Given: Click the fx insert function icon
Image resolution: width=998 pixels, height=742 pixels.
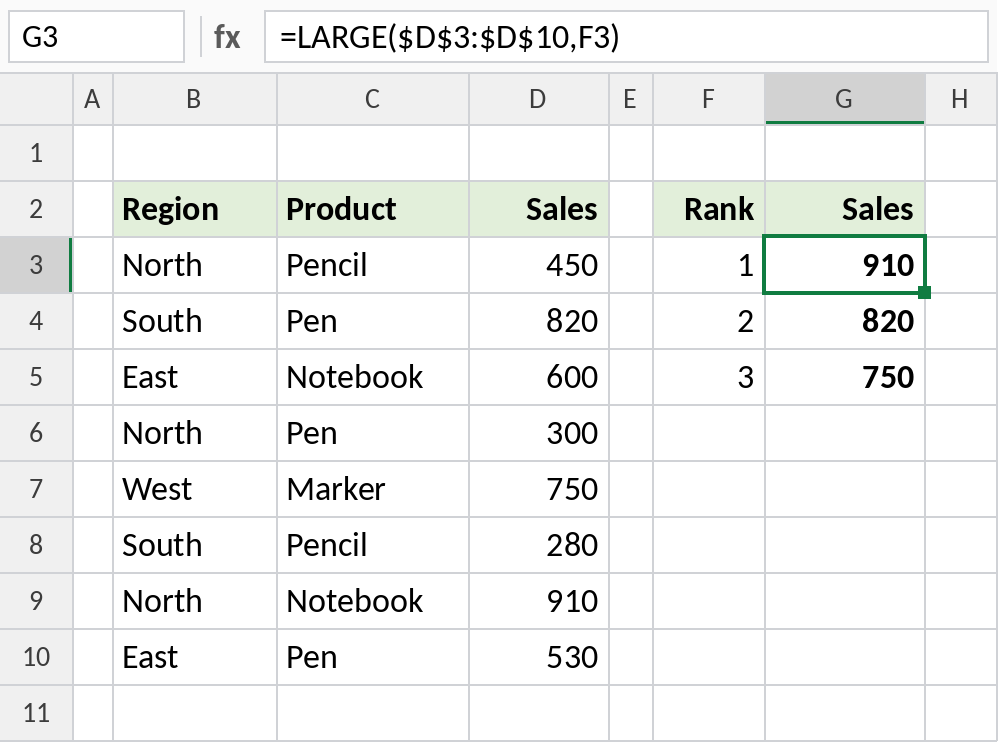Looking at the screenshot, I should click(x=227, y=37).
